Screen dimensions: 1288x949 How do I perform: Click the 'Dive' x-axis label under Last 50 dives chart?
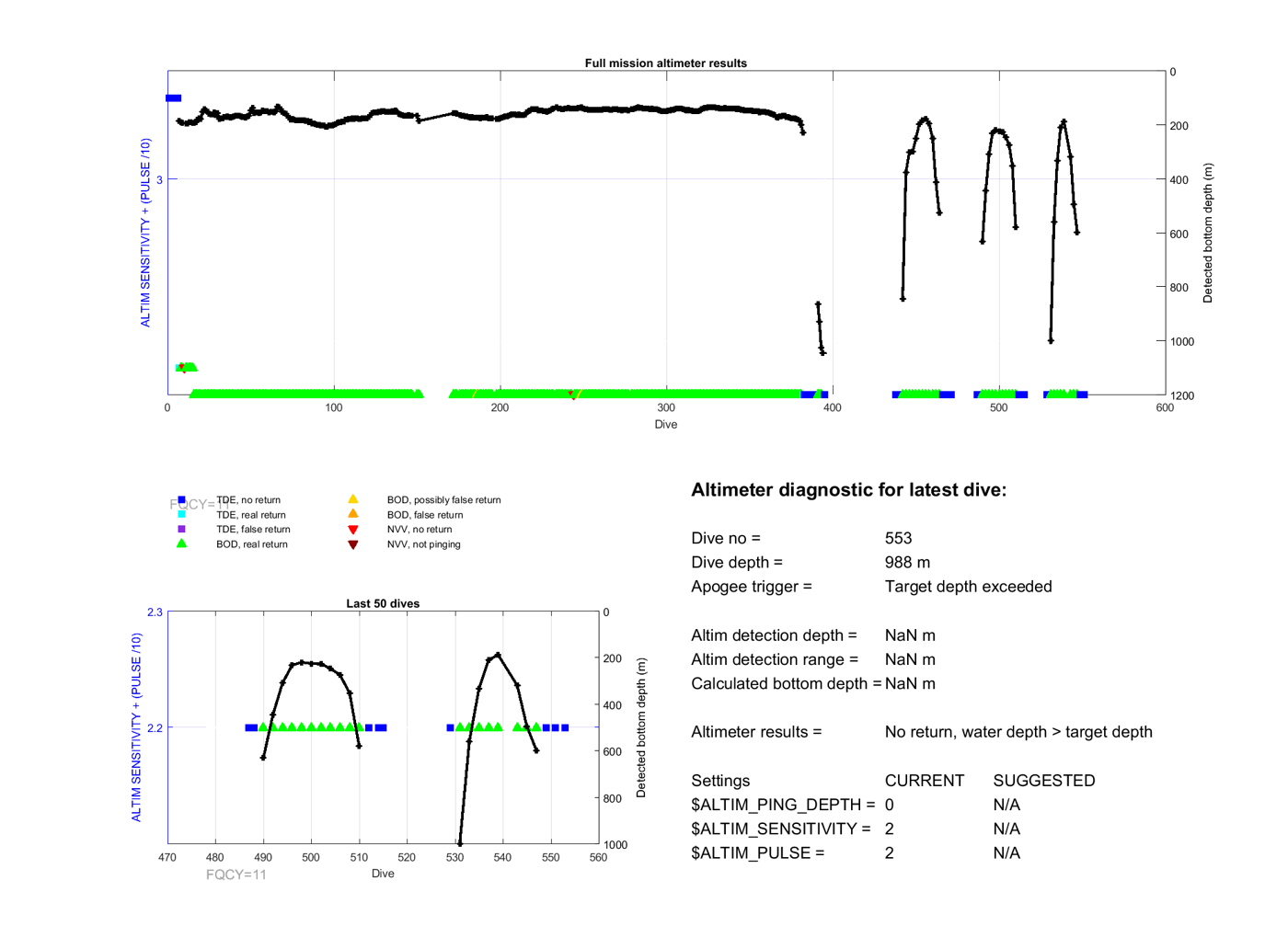(x=383, y=874)
